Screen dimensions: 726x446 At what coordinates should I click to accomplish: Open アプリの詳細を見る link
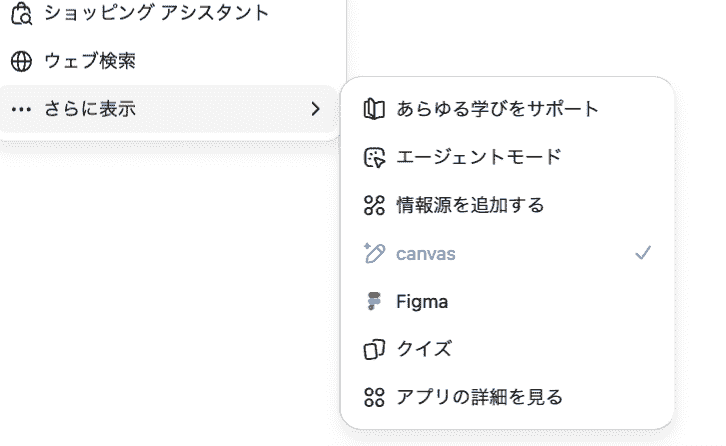pyautogui.click(x=479, y=398)
